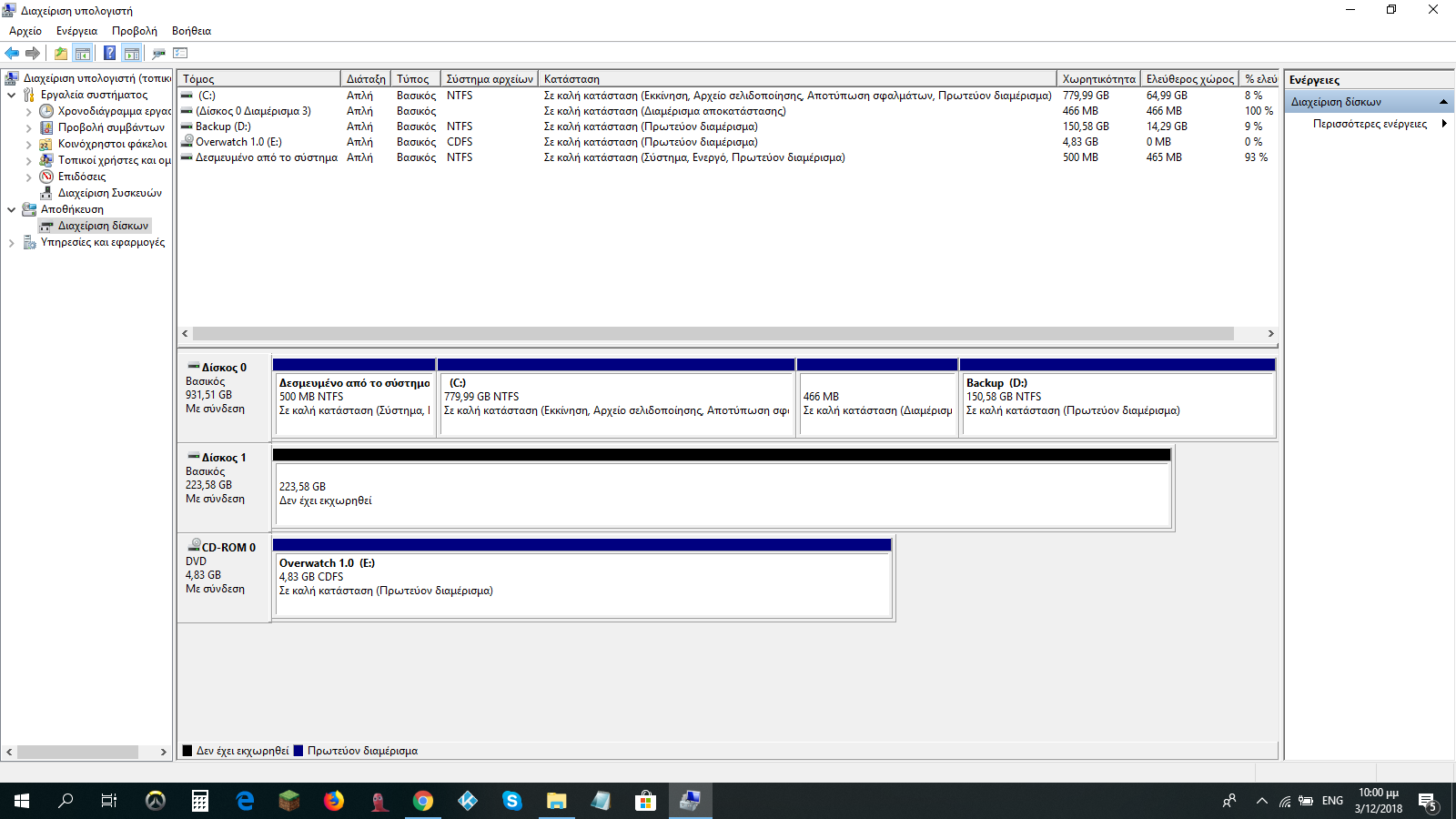This screenshot has width=1456, height=819.
Task: Toggle the console tree pane toolbar icon
Action: 83,54
